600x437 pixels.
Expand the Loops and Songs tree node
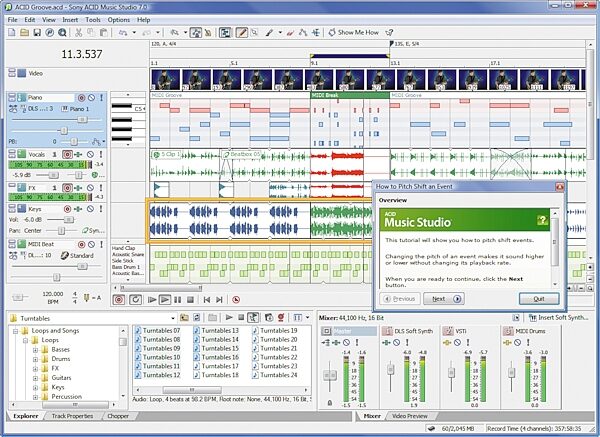16,331
